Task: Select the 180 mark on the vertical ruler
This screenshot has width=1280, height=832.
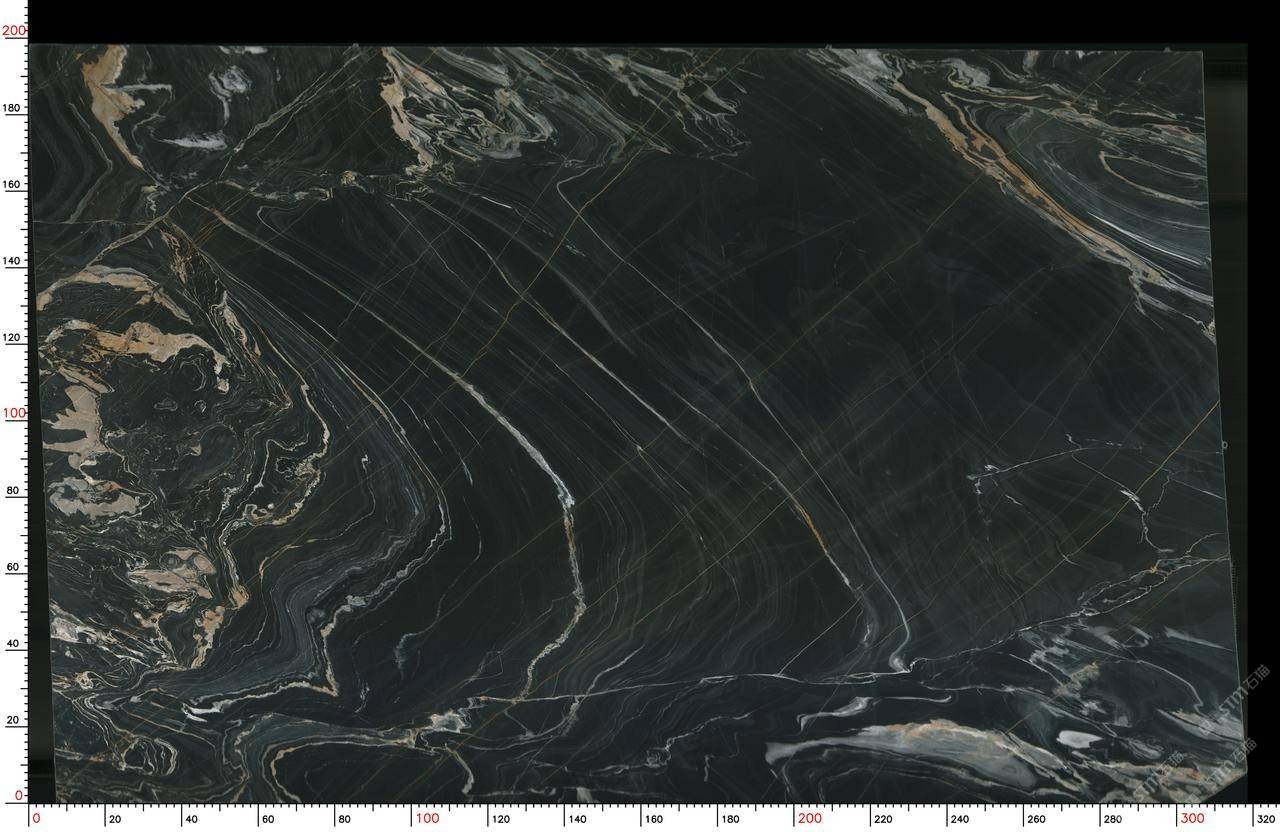Action: pyautogui.click(x=13, y=107)
